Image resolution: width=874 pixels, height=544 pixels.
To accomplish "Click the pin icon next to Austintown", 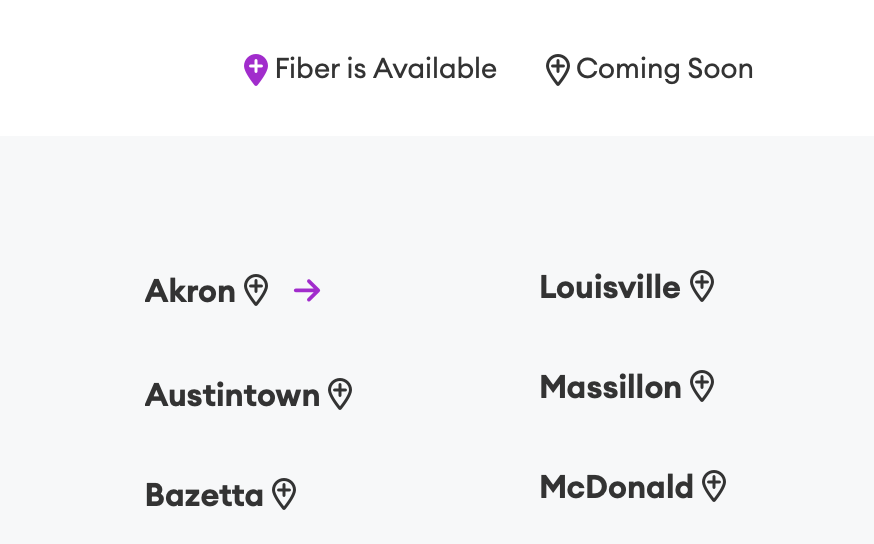I will 340,394.
